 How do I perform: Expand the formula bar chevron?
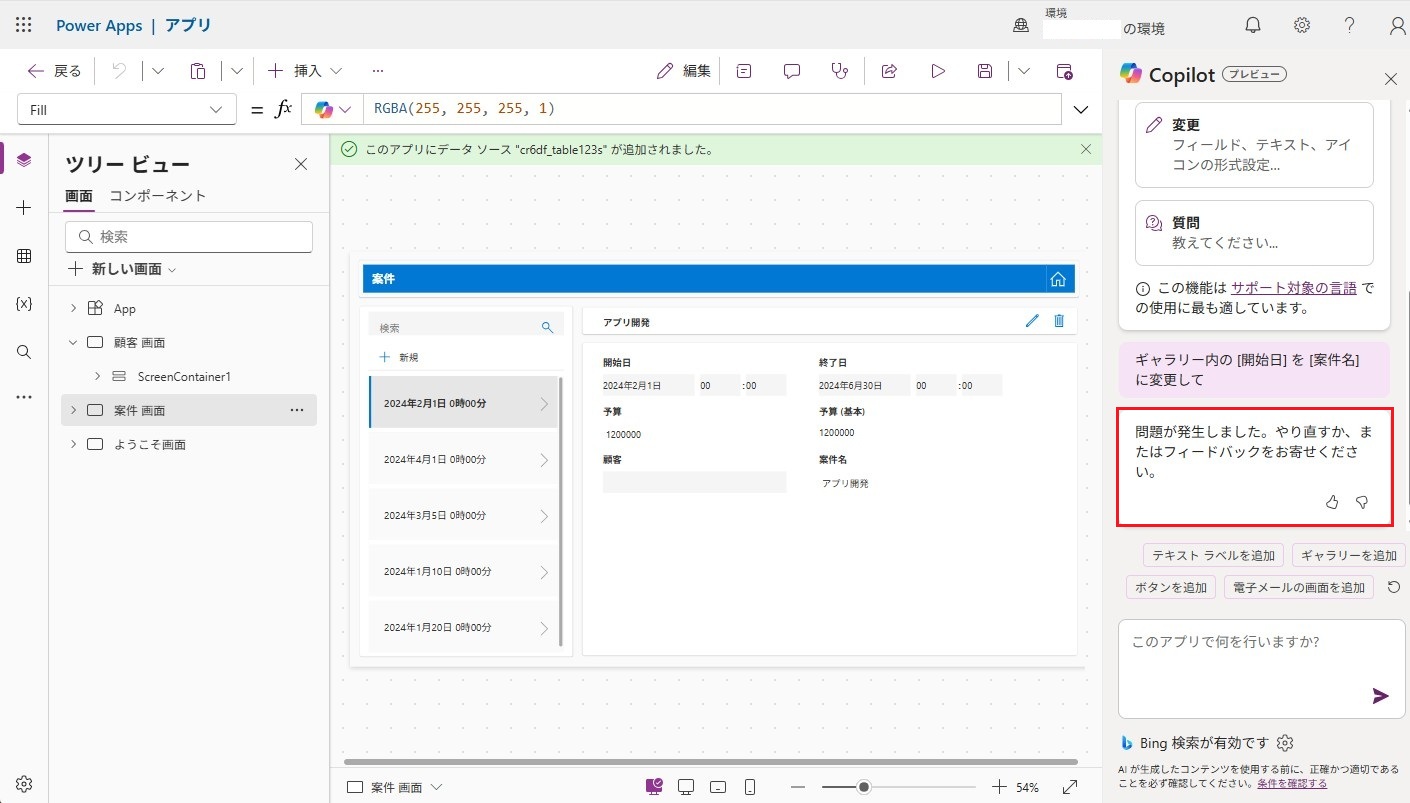click(1081, 109)
